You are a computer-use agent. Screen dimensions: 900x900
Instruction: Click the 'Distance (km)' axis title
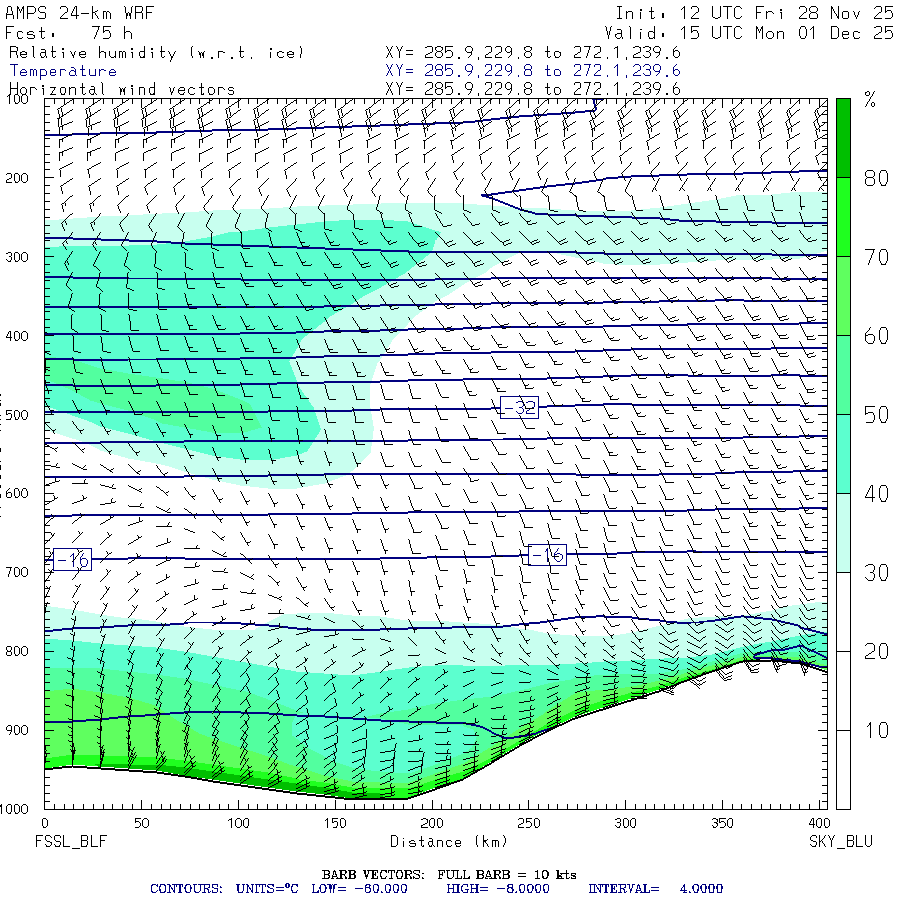(x=449, y=841)
